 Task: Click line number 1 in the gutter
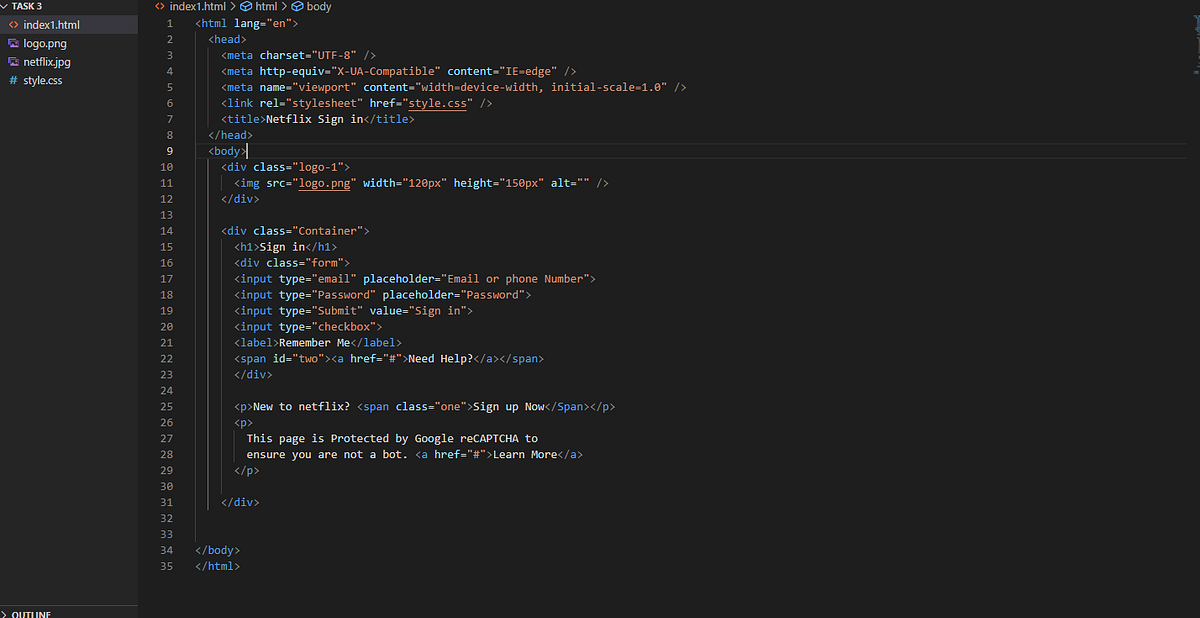[170, 23]
